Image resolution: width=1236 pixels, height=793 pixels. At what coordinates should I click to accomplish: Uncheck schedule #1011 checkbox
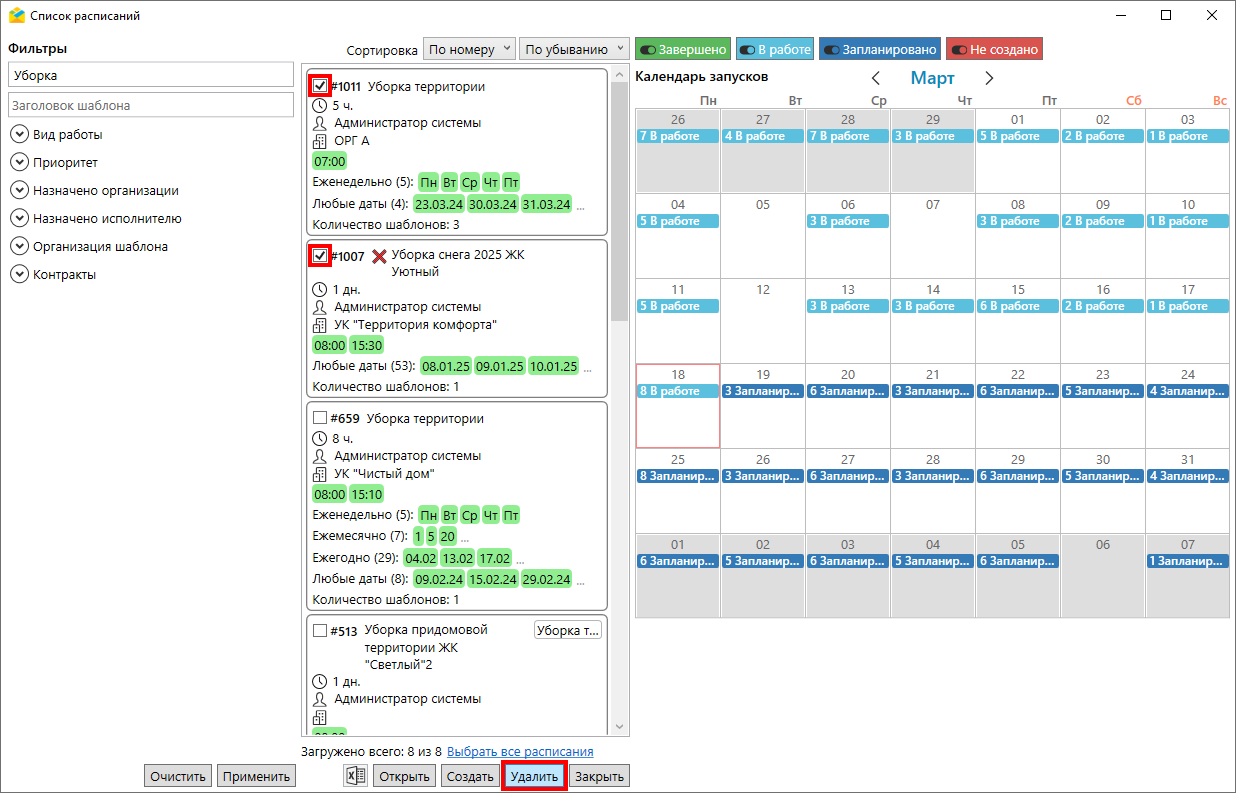point(320,87)
